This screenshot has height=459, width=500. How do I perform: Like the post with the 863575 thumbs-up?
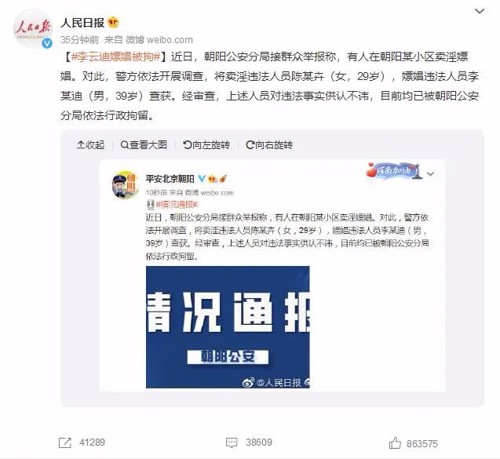point(395,443)
